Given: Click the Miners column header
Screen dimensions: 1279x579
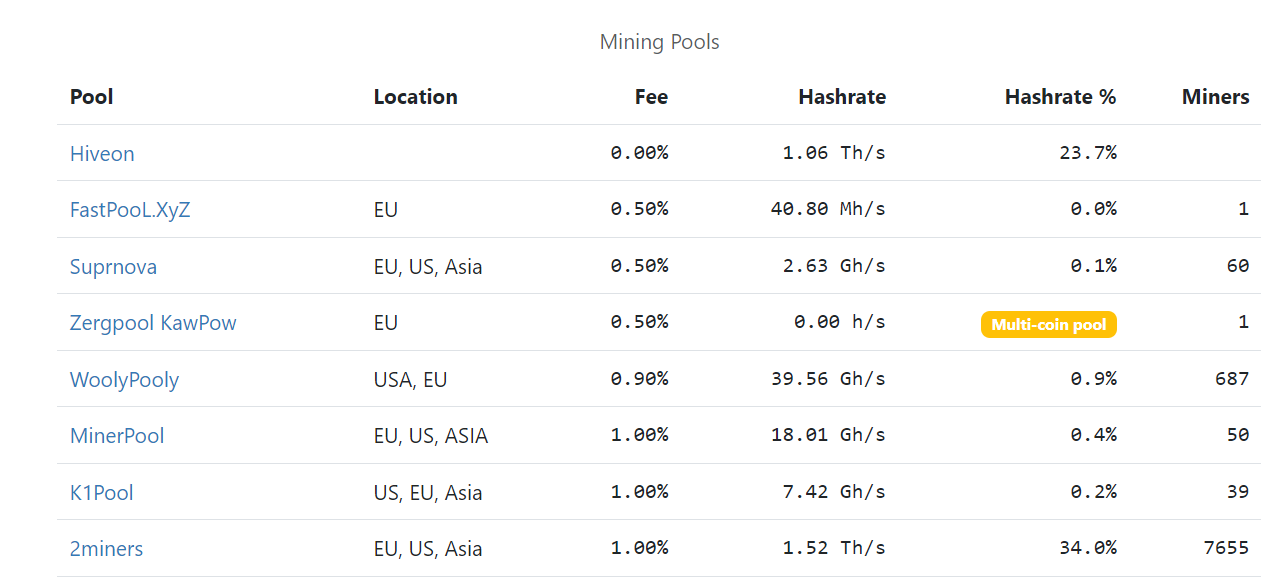Looking at the screenshot, I should [x=1215, y=97].
